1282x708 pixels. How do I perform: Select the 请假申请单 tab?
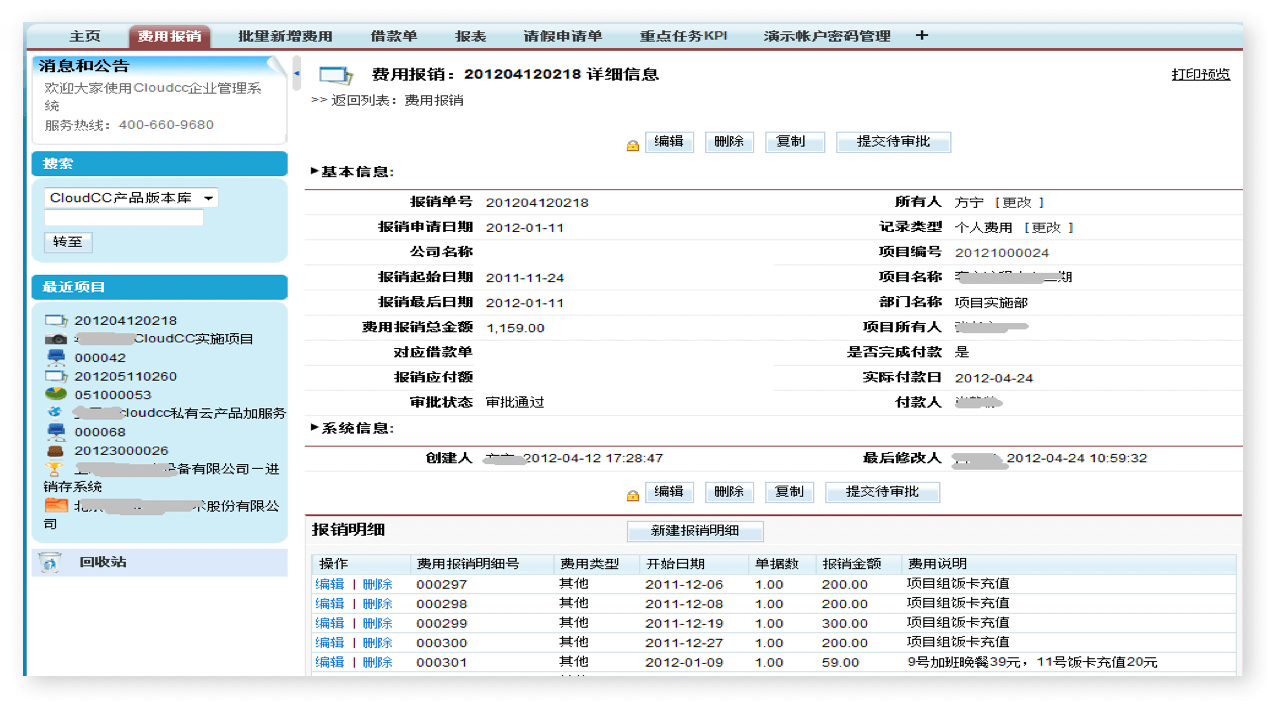pyautogui.click(x=563, y=36)
